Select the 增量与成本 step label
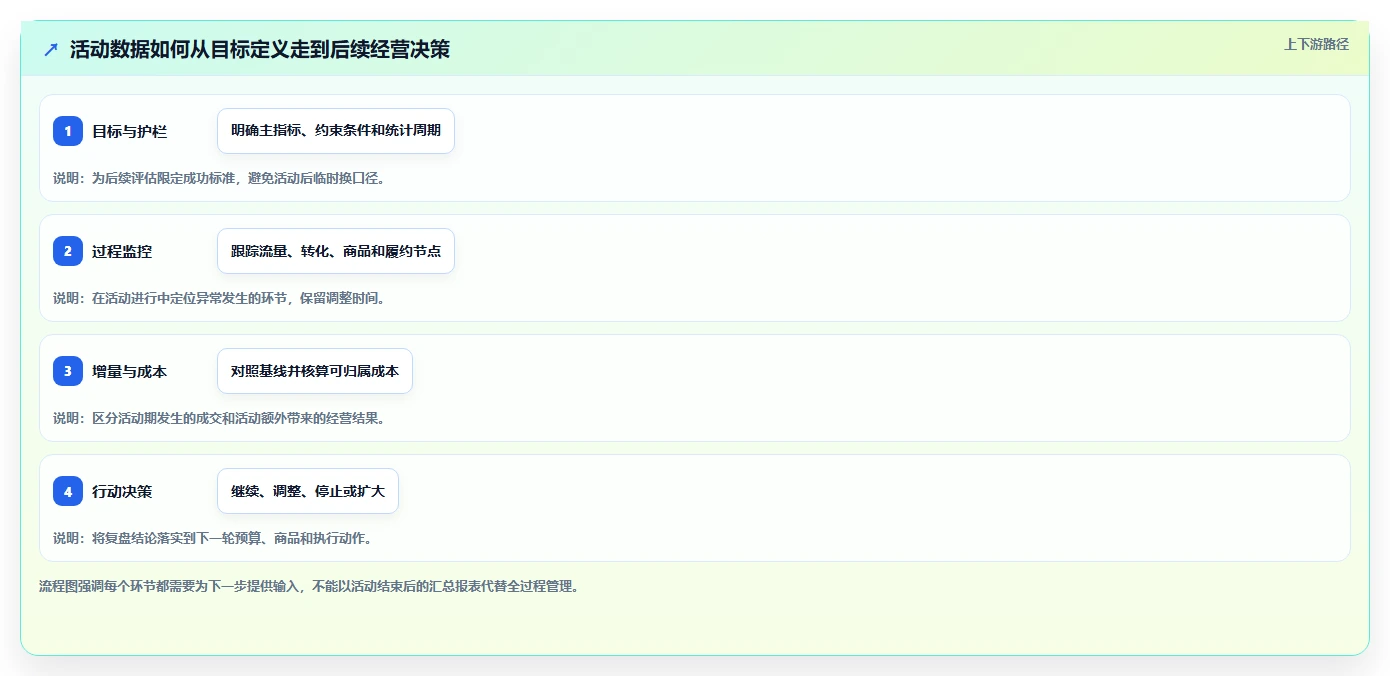1390x676 pixels. pos(129,371)
